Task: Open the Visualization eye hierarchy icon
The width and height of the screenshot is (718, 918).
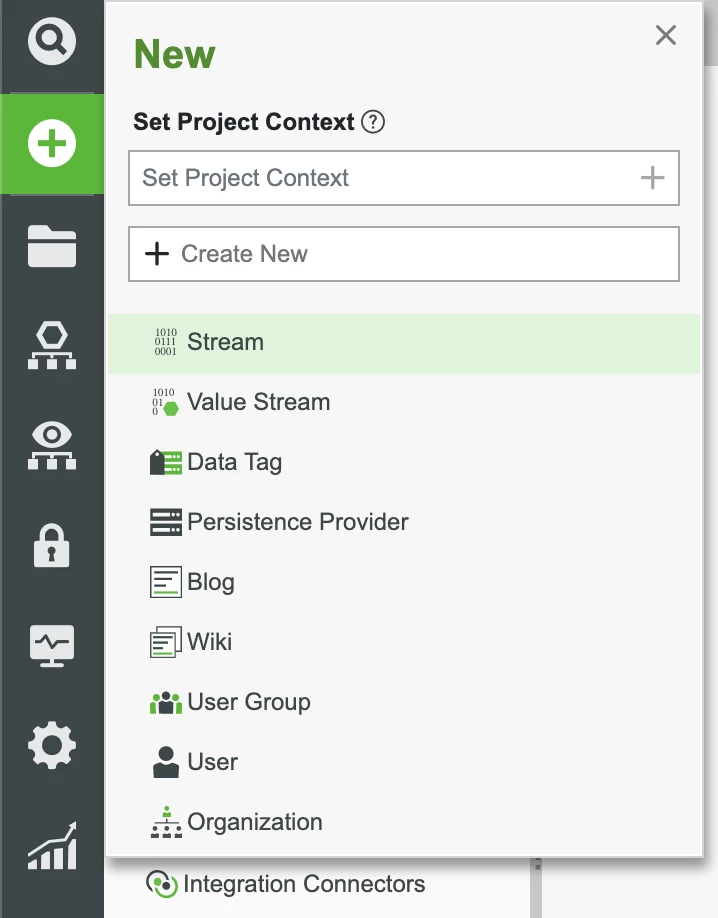Action: (52, 445)
